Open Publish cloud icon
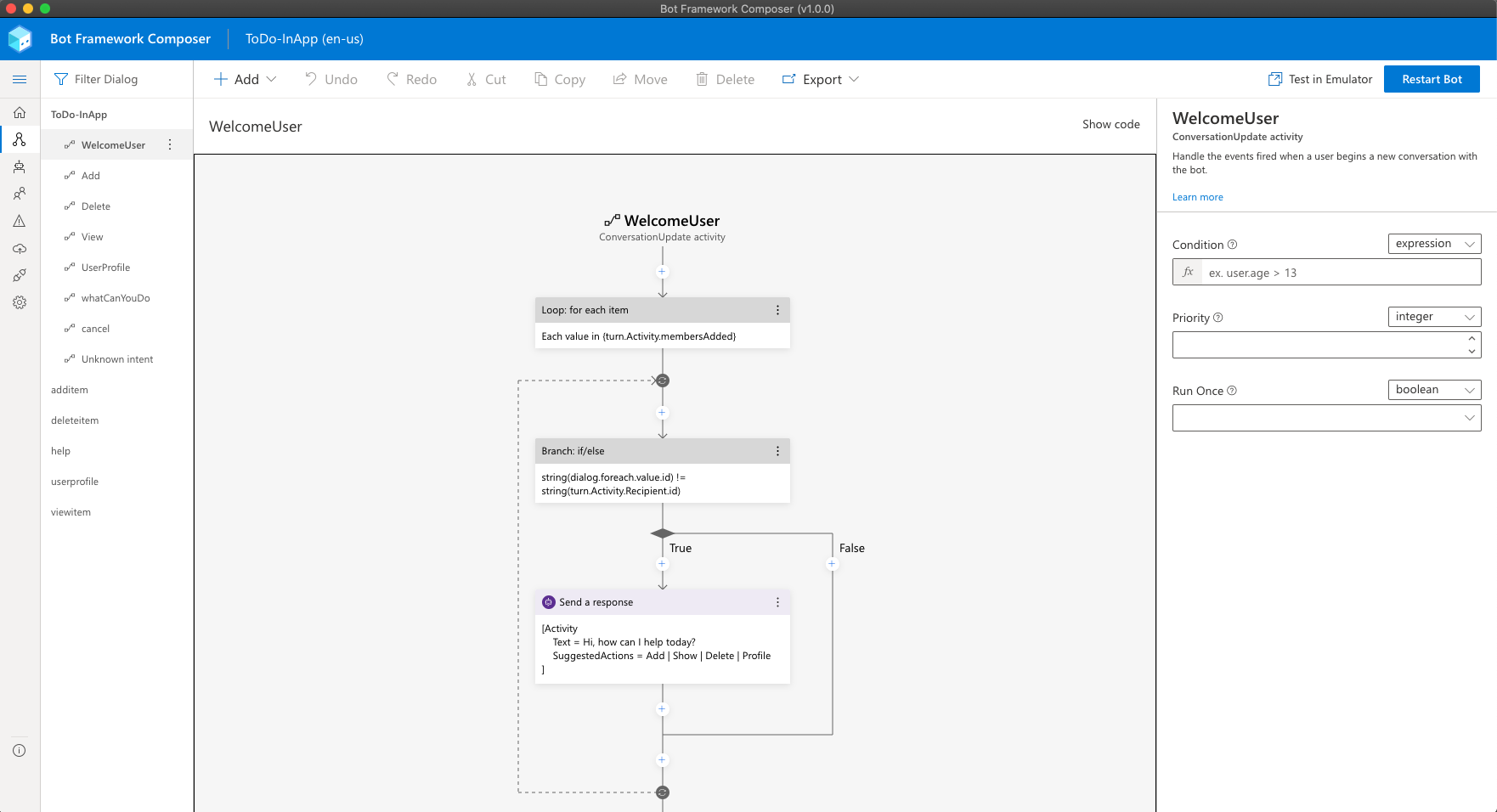This screenshot has height=812, width=1497. coord(20,248)
